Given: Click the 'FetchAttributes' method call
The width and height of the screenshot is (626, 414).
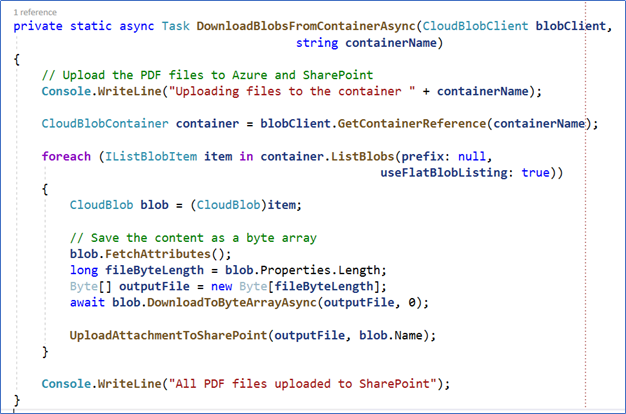Looking at the screenshot, I should pos(158,254).
